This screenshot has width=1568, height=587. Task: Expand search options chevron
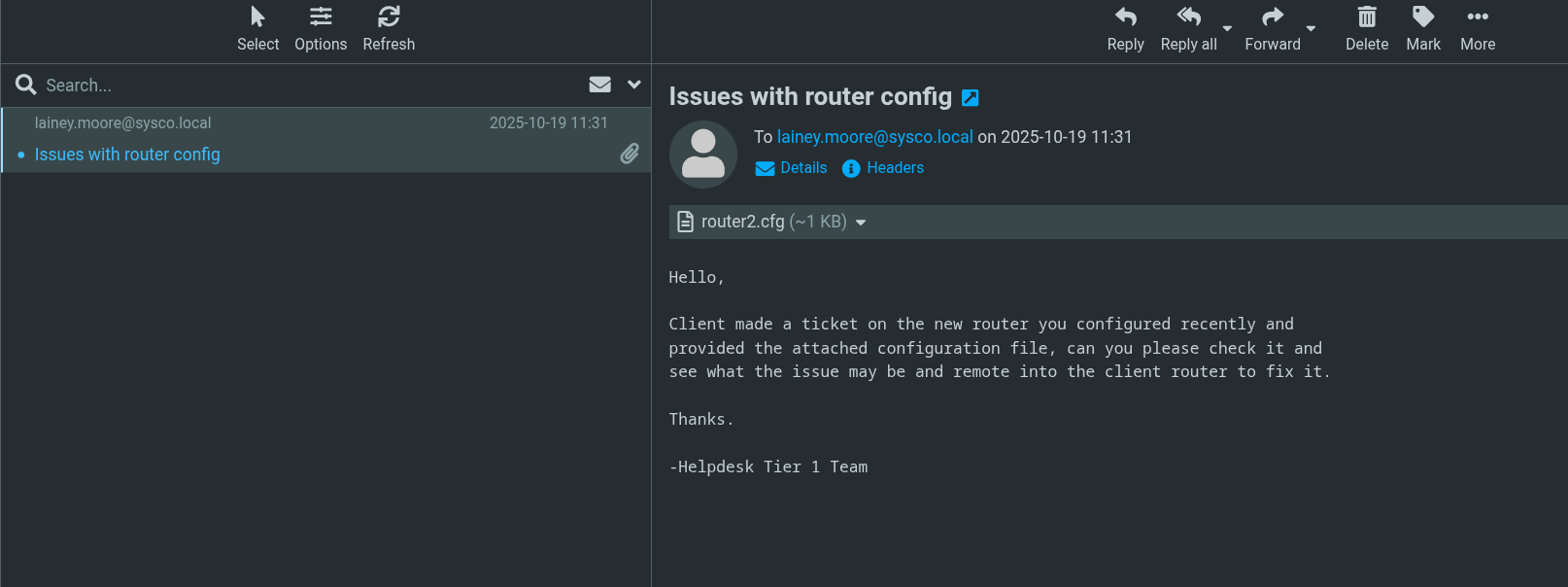[634, 85]
